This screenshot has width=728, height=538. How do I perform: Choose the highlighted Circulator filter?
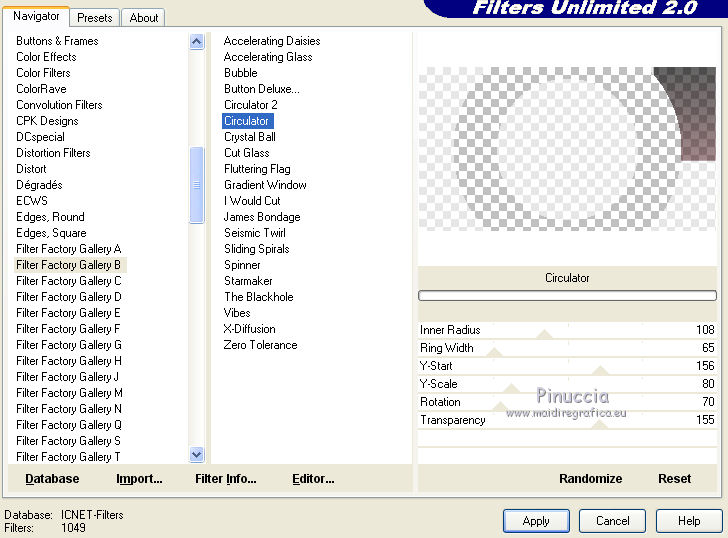coord(247,121)
